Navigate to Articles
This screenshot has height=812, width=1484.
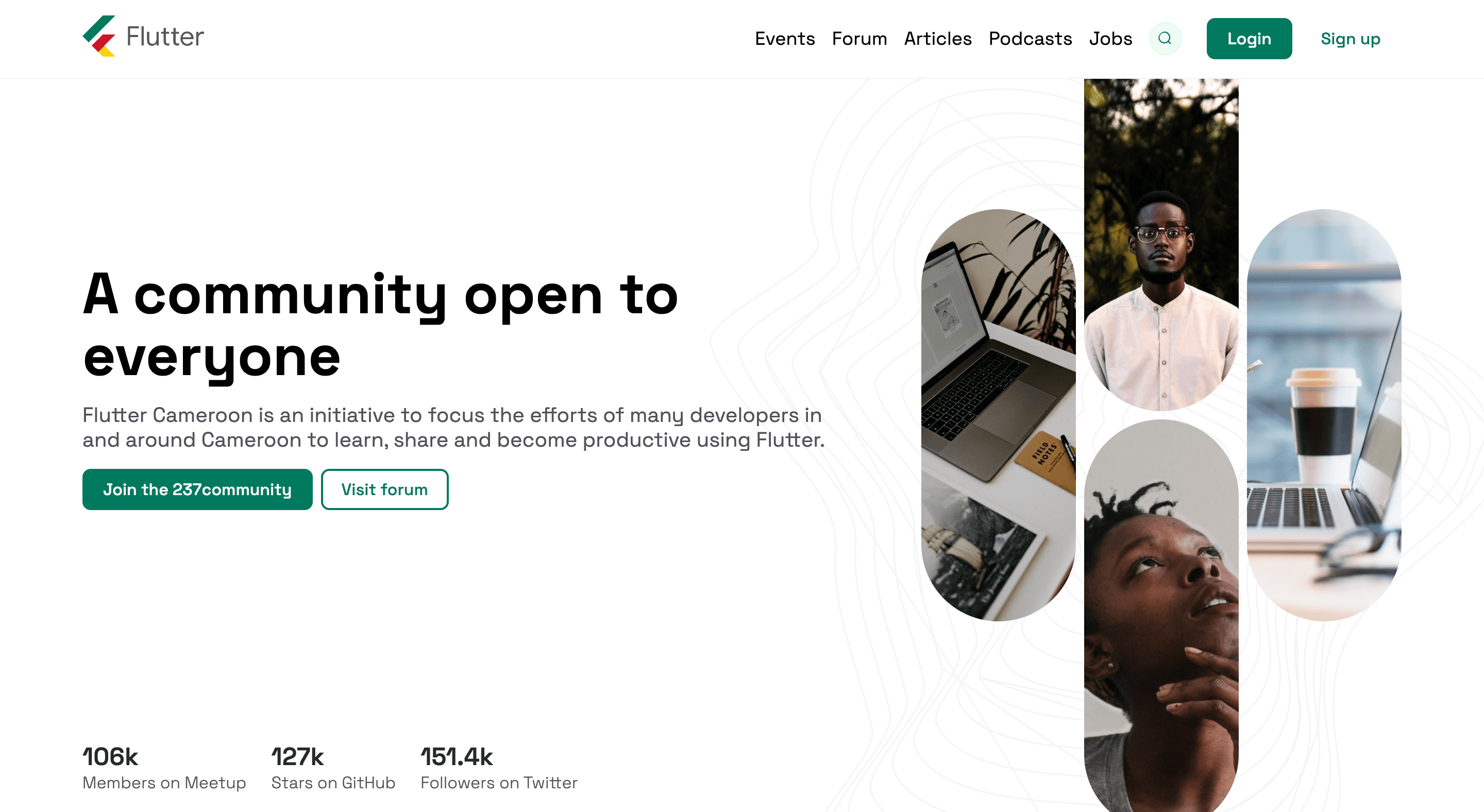pyautogui.click(x=937, y=39)
